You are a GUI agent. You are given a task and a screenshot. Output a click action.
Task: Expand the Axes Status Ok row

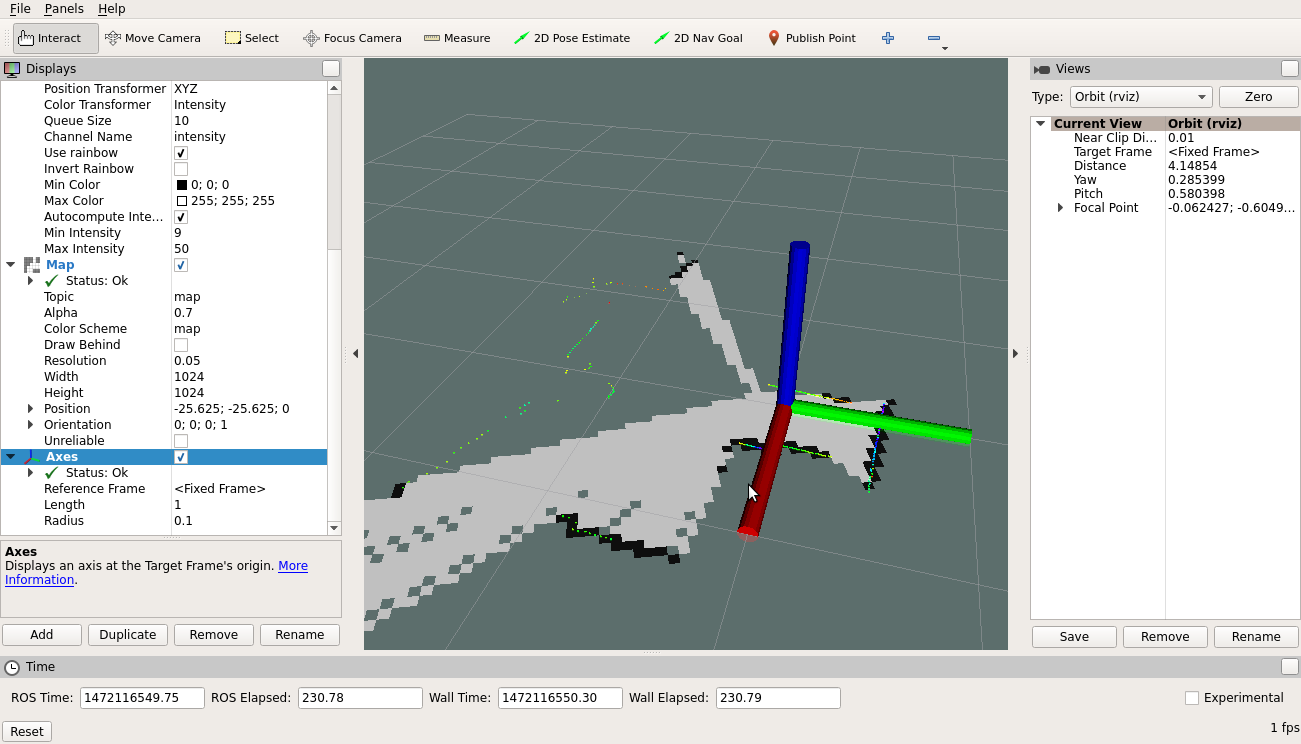click(x=31, y=473)
